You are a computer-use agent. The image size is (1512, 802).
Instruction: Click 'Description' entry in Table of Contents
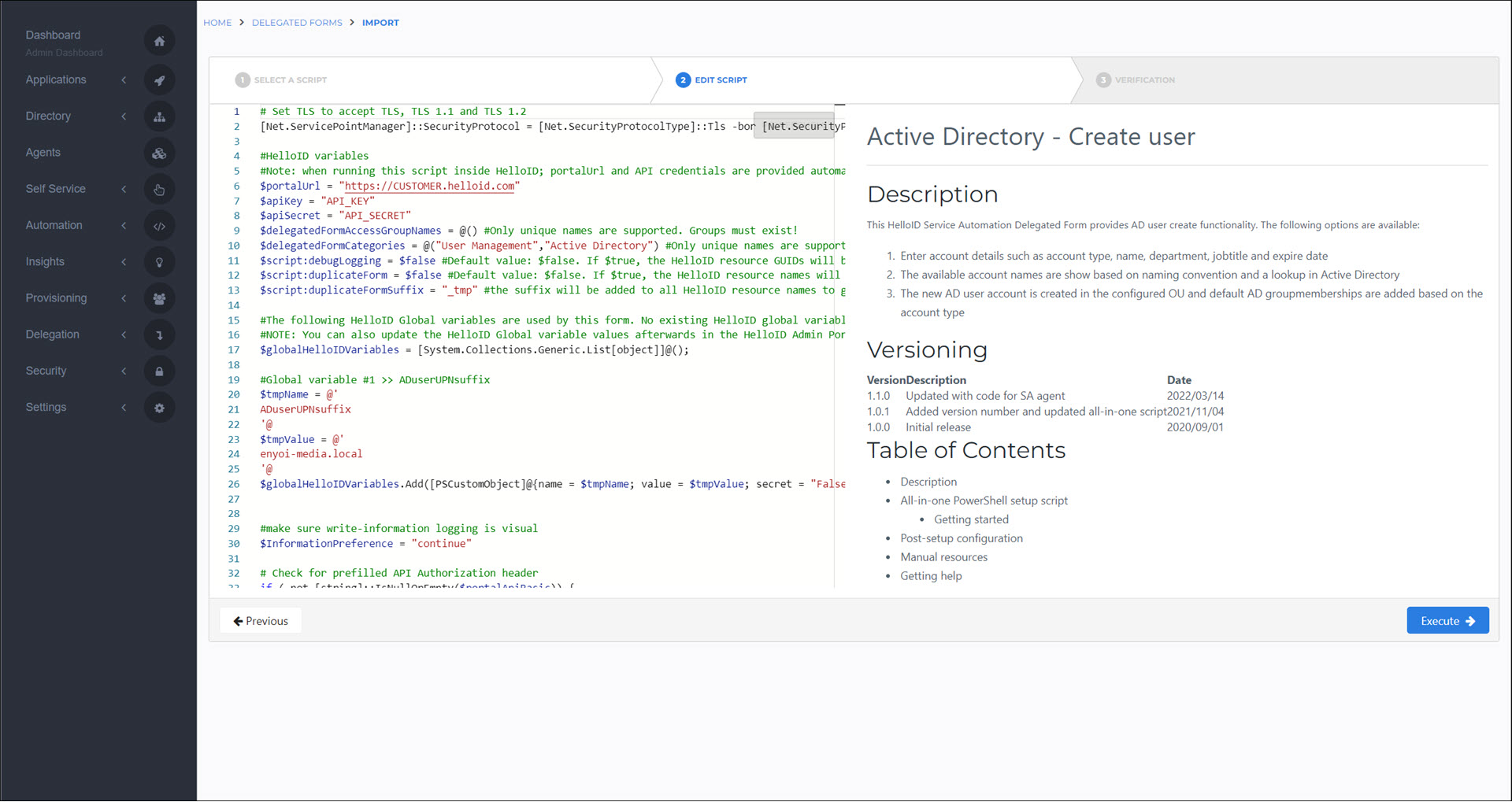point(928,482)
